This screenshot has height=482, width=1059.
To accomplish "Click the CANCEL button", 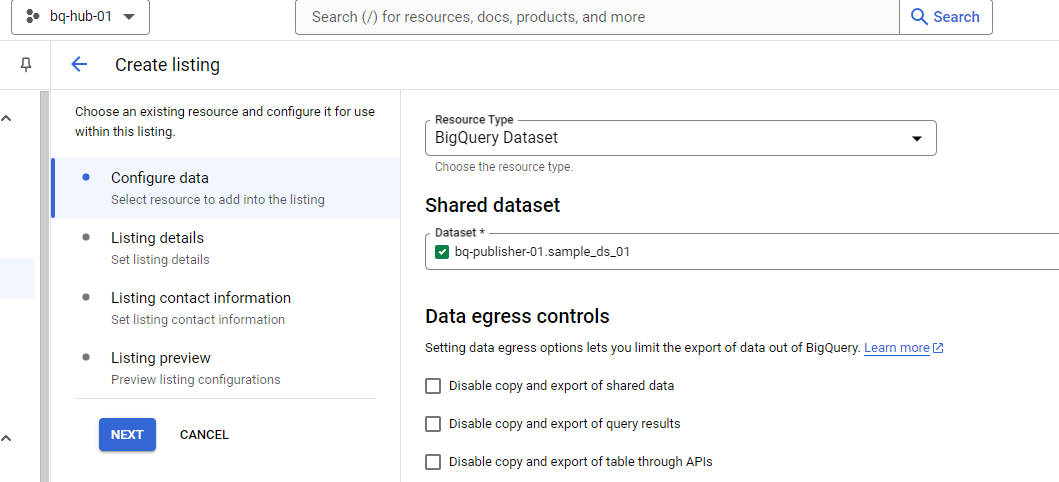I will (x=204, y=435).
